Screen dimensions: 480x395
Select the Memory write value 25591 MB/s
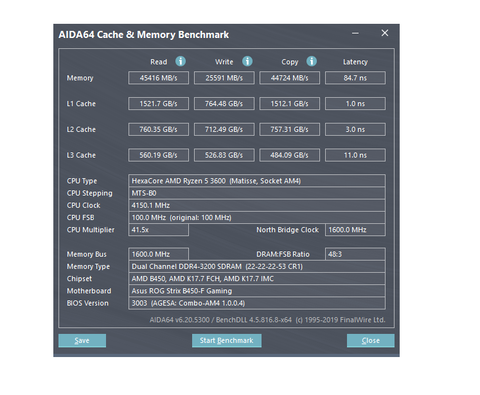pyautogui.click(x=224, y=78)
